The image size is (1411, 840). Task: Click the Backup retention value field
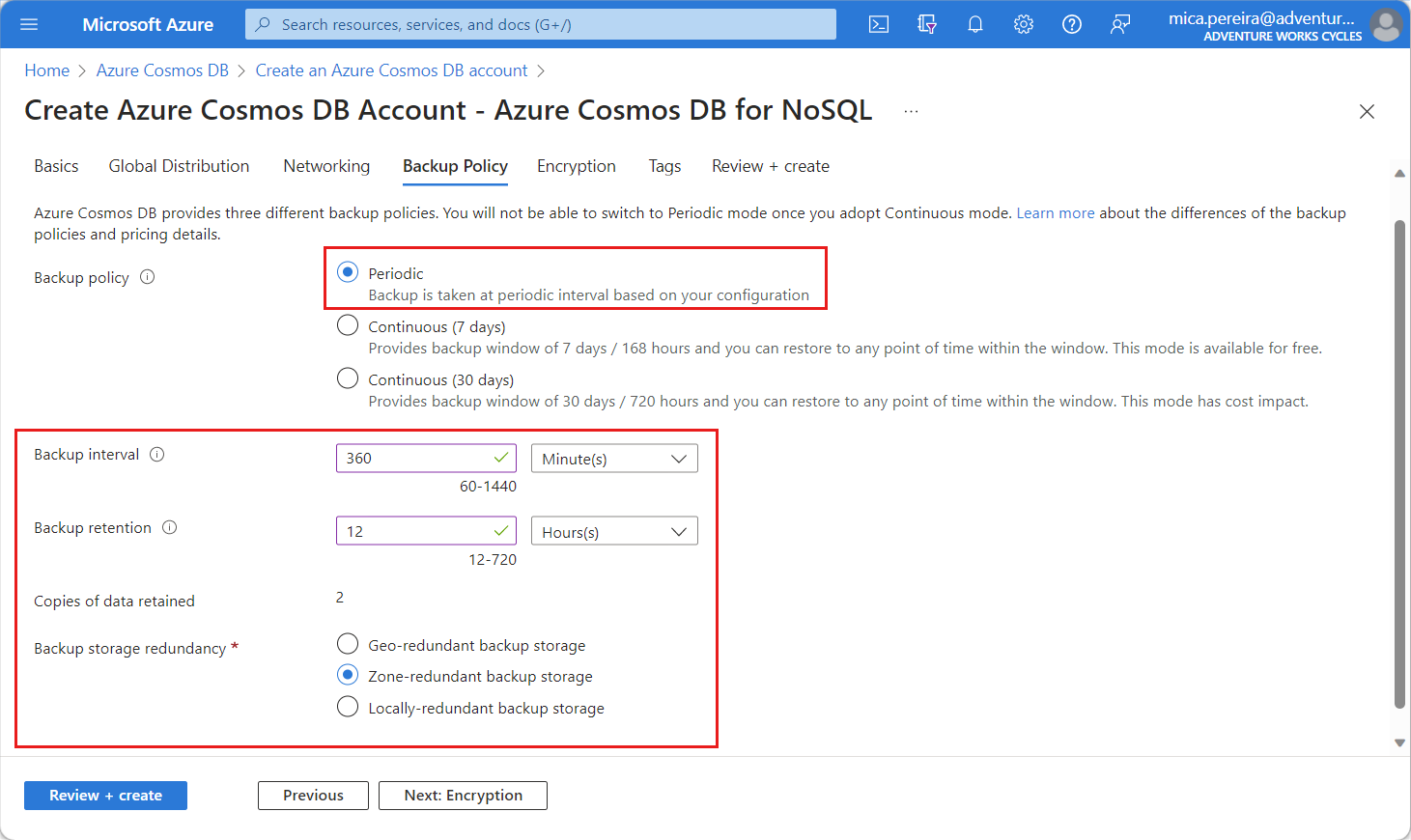point(415,531)
